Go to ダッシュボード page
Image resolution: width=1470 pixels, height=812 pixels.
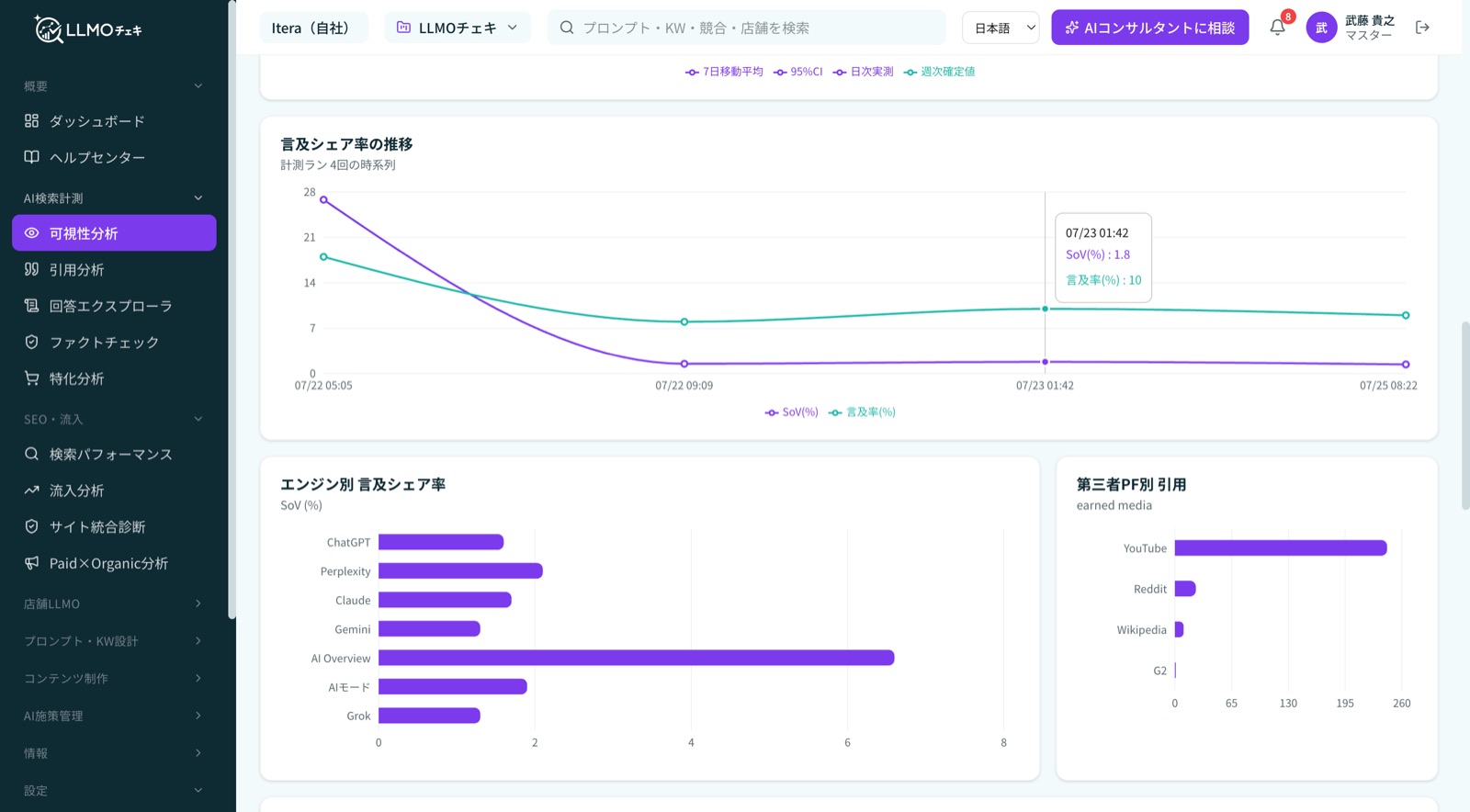pyautogui.click(x=114, y=121)
